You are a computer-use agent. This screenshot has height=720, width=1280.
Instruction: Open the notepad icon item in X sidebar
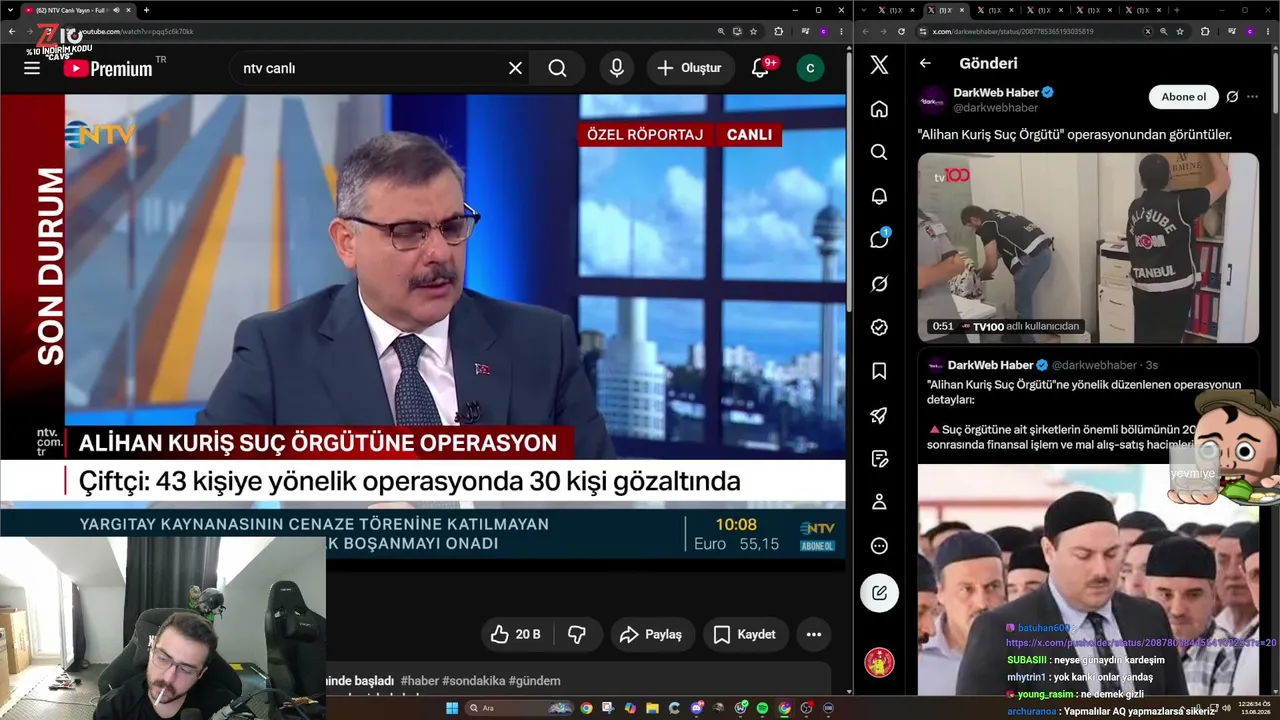coord(879,459)
